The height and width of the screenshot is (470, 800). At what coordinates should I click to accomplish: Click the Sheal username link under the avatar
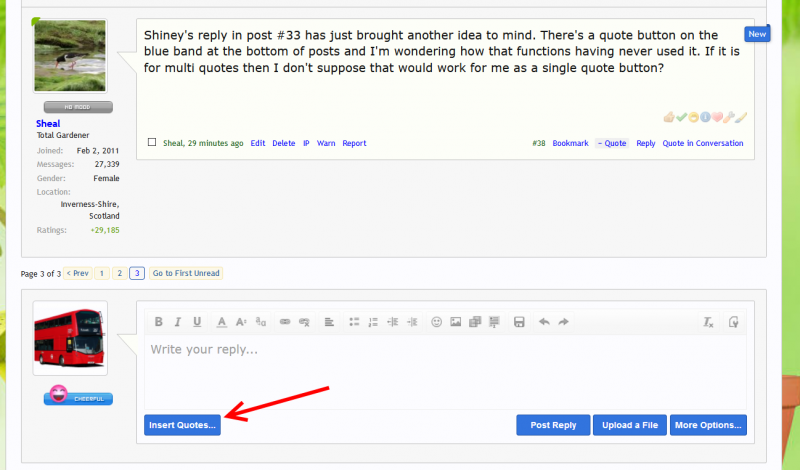(x=48, y=123)
